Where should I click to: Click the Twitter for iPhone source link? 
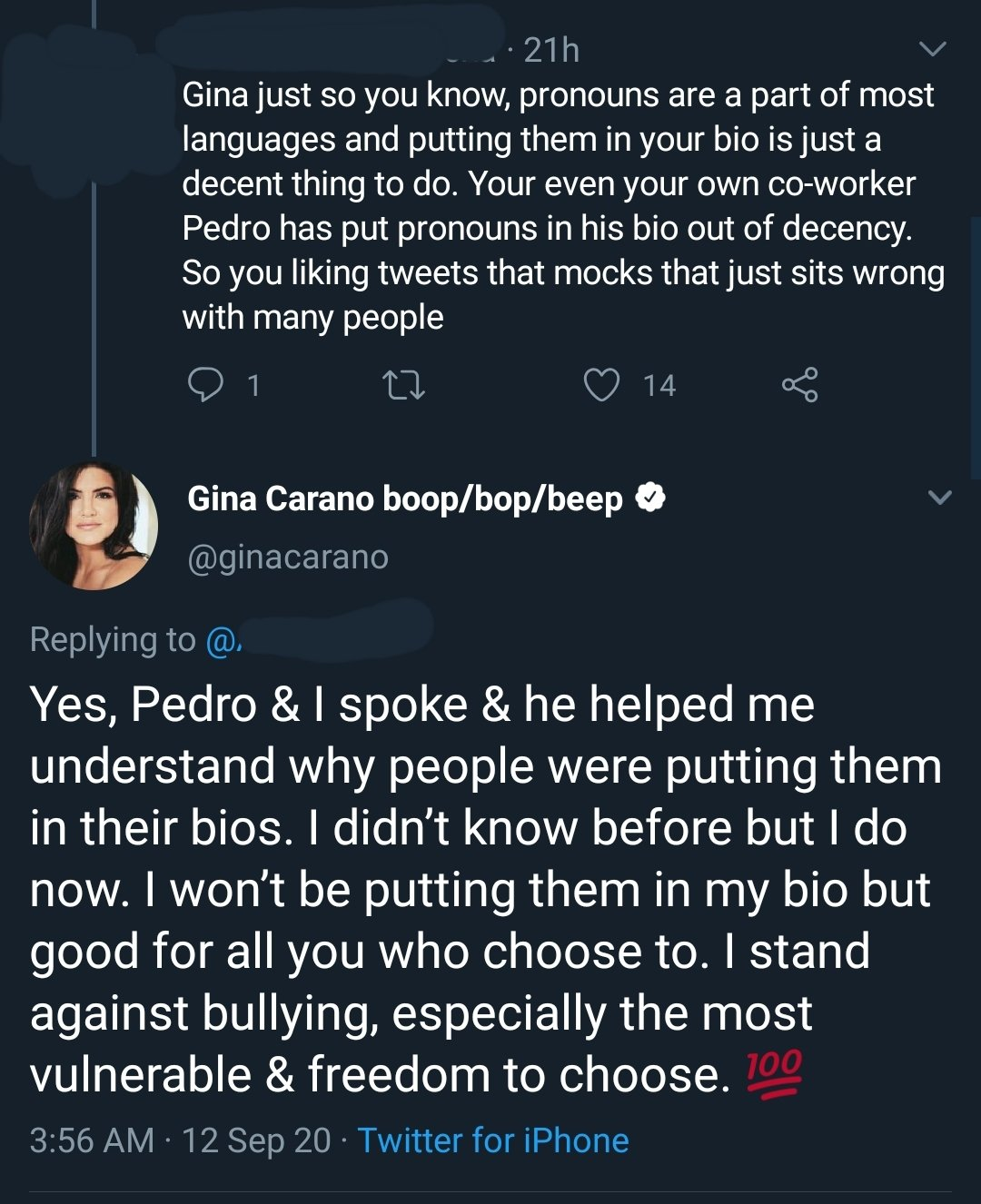pos(493,1140)
